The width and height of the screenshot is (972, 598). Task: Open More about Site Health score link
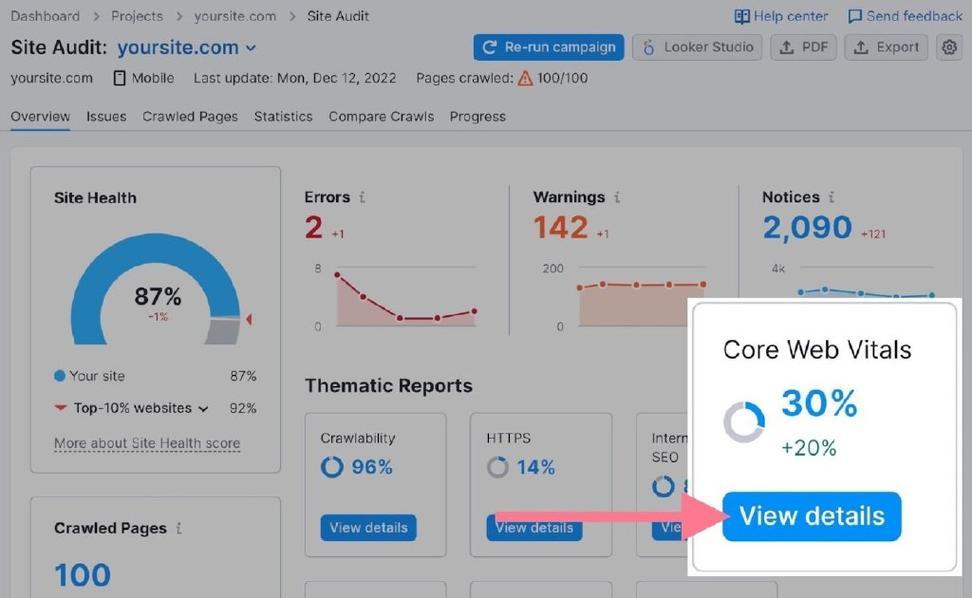[147, 443]
